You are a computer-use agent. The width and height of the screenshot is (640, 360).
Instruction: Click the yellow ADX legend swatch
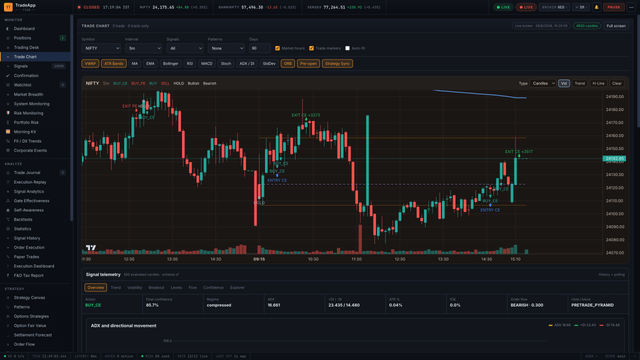pyautogui.click(x=550, y=325)
